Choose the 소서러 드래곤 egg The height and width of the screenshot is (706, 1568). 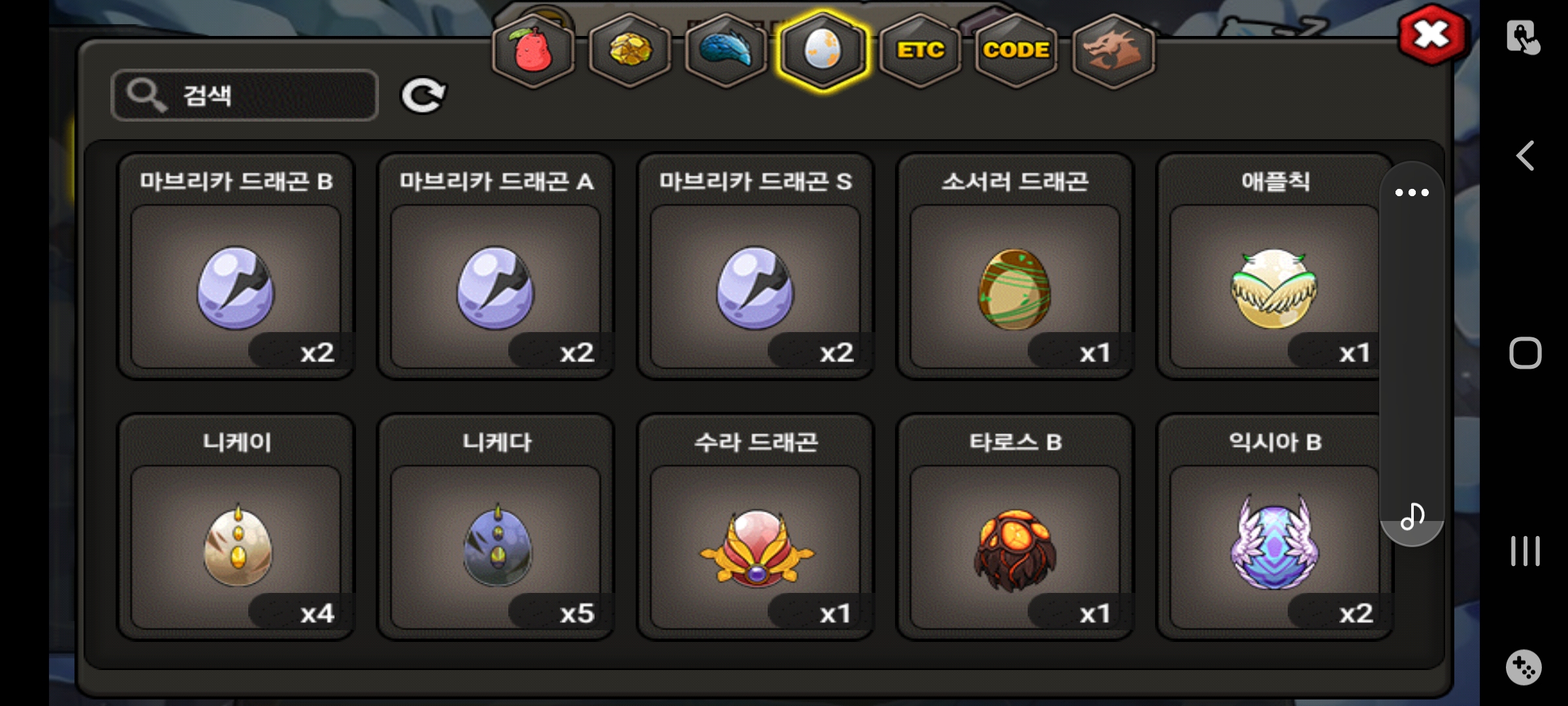pyautogui.click(x=1015, y=266)
